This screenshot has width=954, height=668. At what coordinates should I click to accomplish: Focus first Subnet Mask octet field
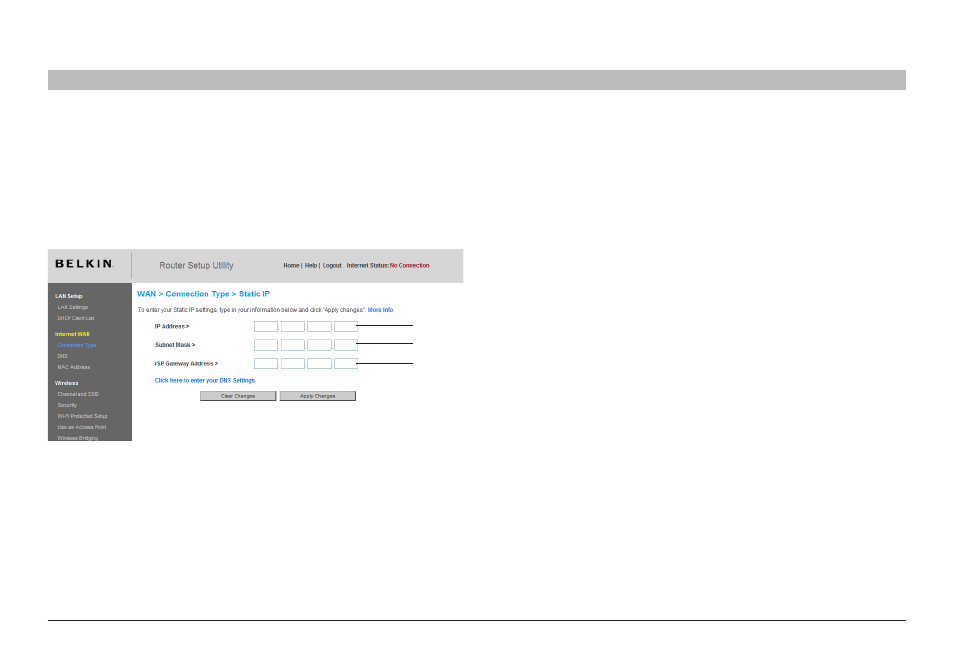[x=266, y=345]
